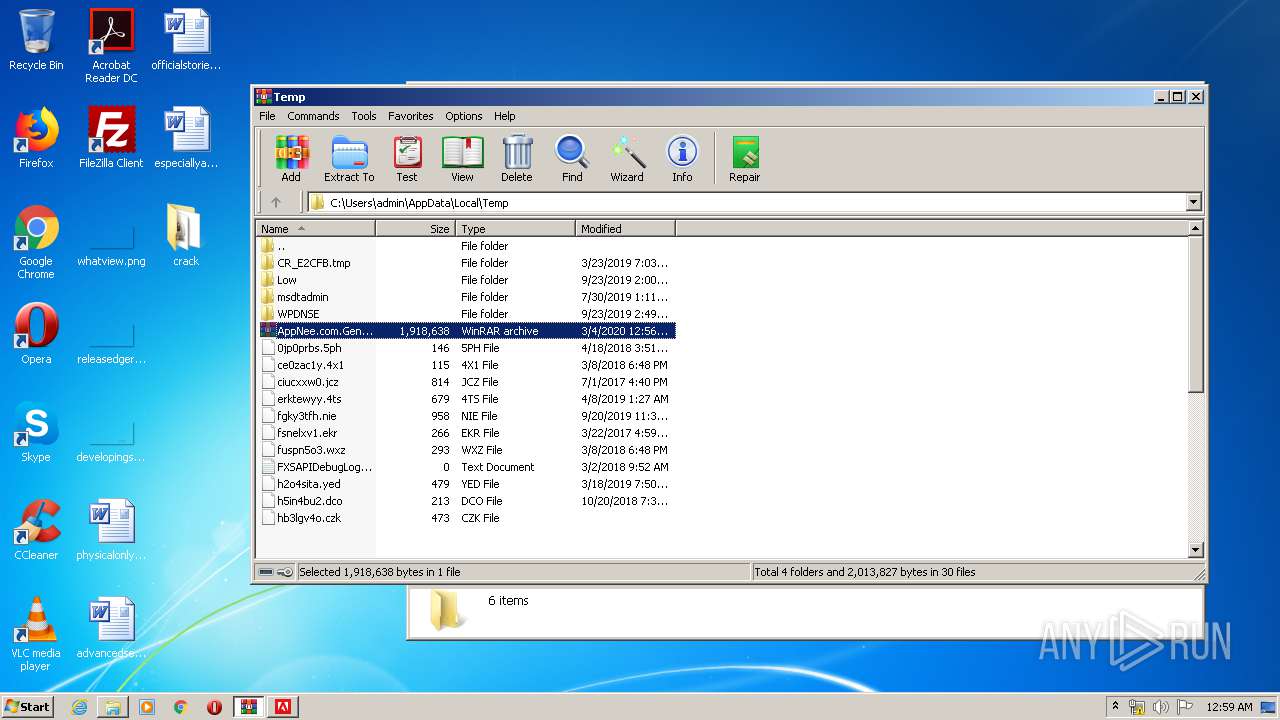Open the File menu
Viewport: 1280px width, 720px height.
pyautogui.click(x=268, y=116)
